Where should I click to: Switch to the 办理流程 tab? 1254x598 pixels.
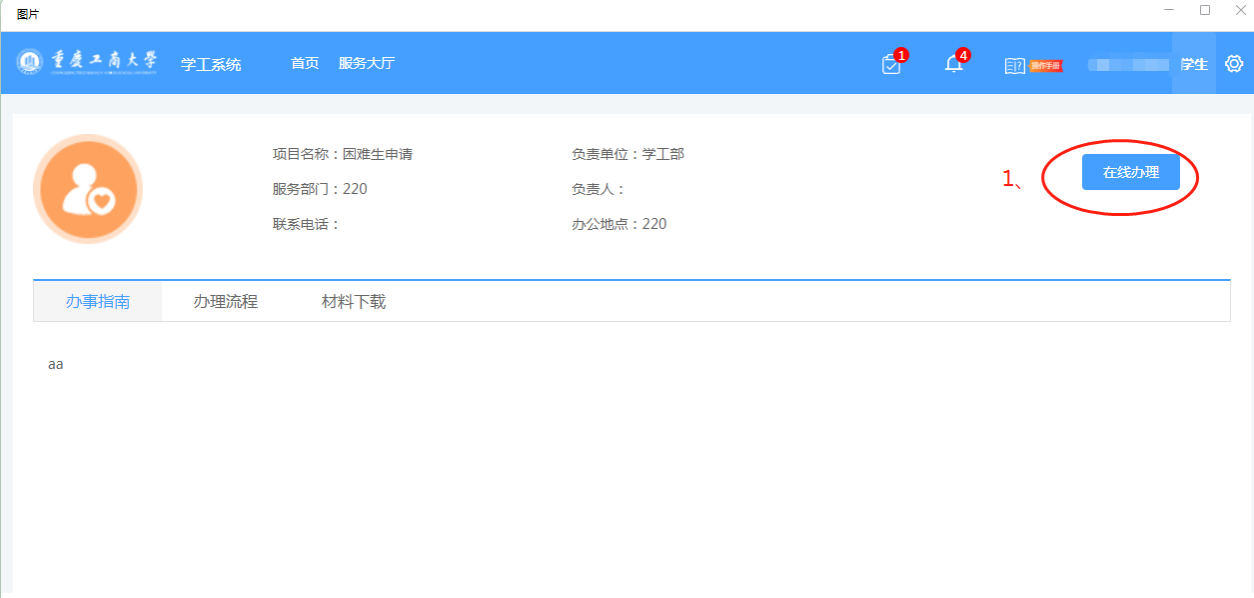tap(225, 301)
